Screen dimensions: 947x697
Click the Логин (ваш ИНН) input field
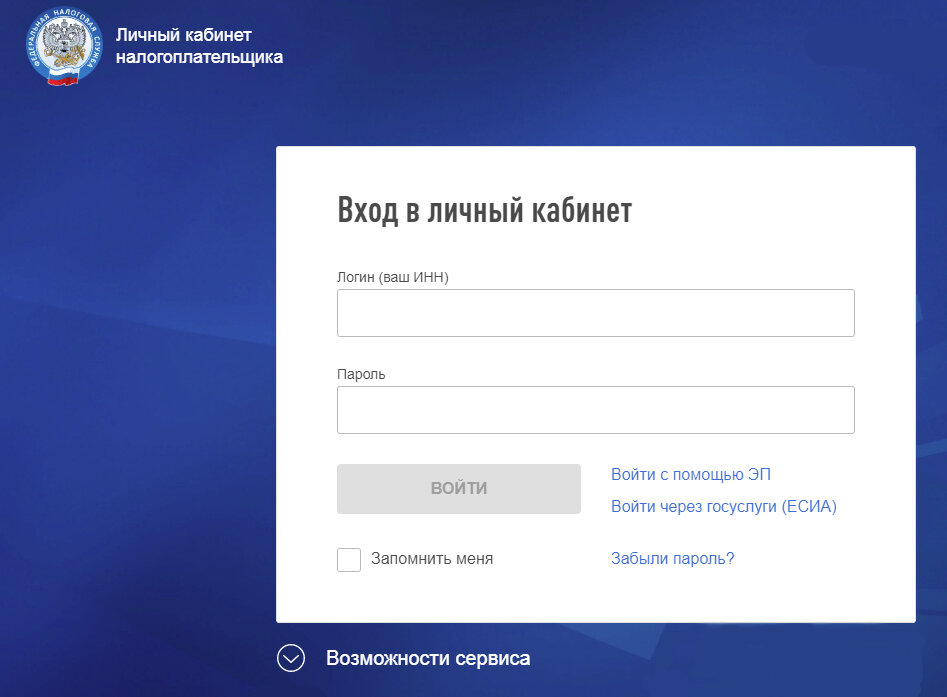(595, 312)
